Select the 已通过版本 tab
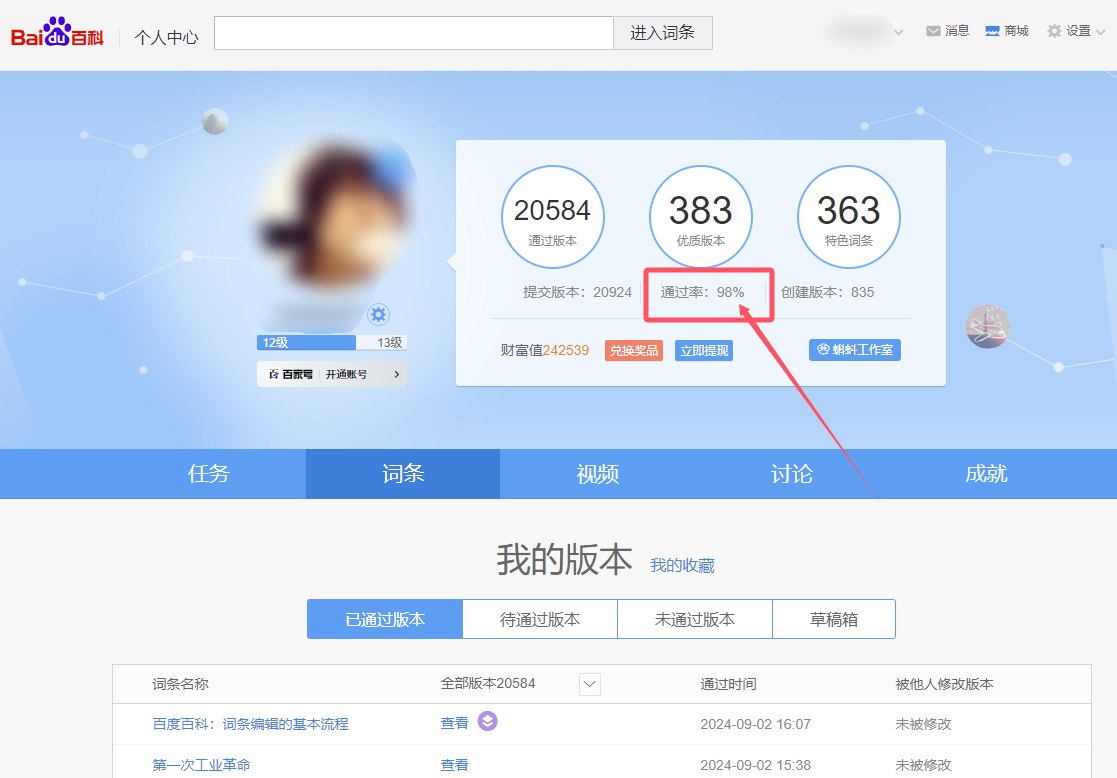 click(x=385, y=619)
